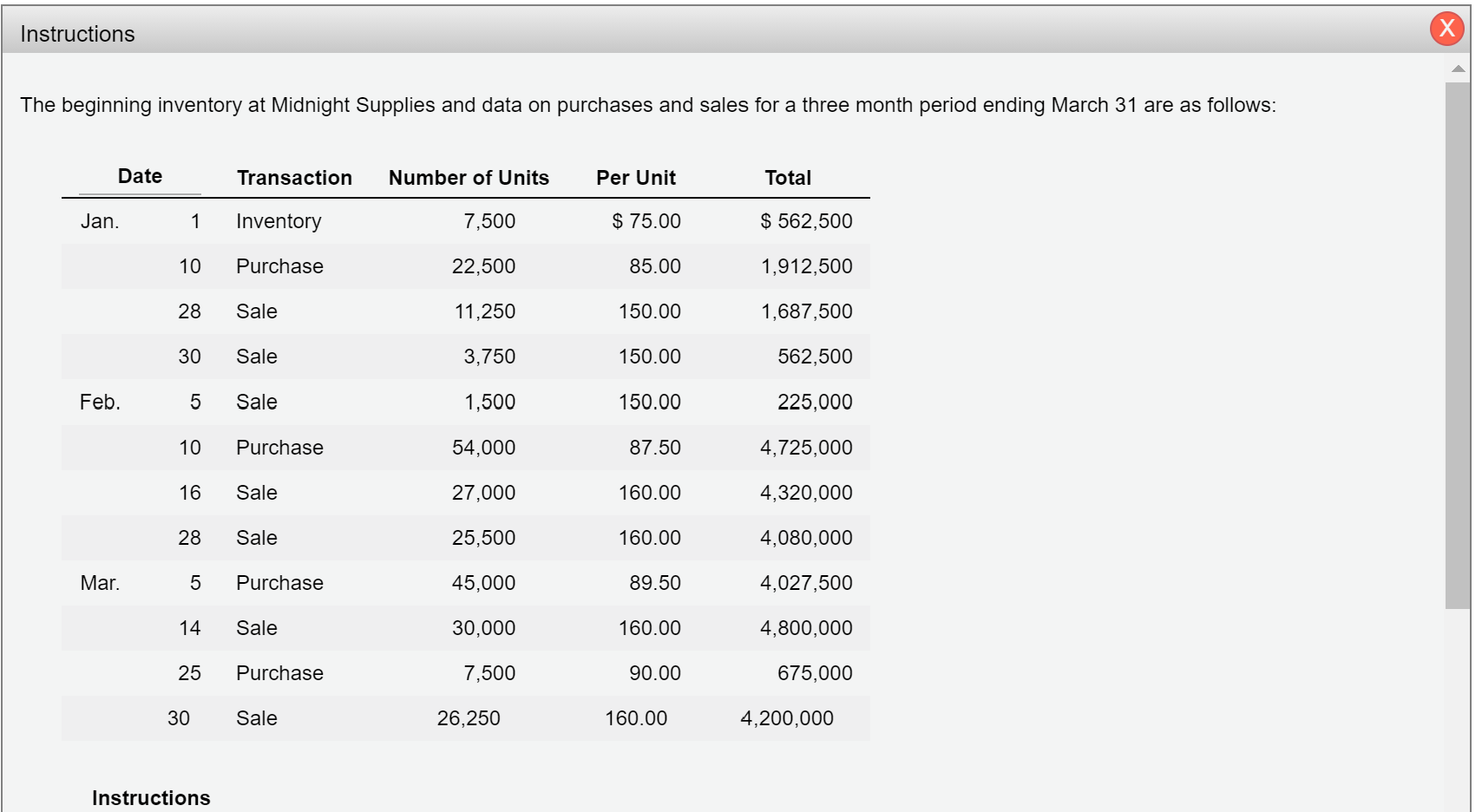This screenshot has height=812, width=1482.
Task: Select the 45,000 units cell
Action: [x=483, y=583]
